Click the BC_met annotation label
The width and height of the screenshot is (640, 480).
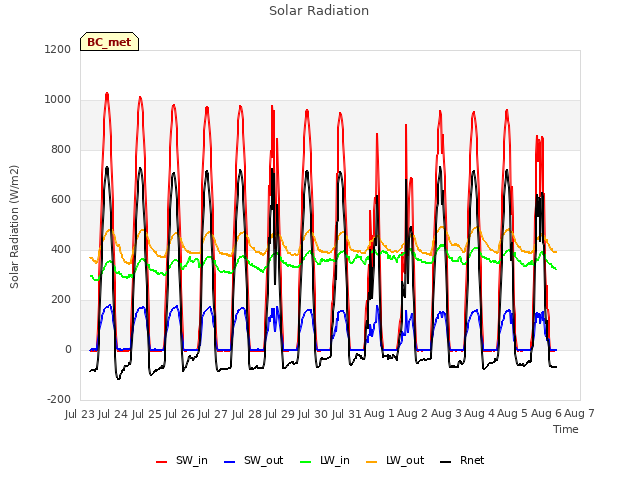(109, 42)
